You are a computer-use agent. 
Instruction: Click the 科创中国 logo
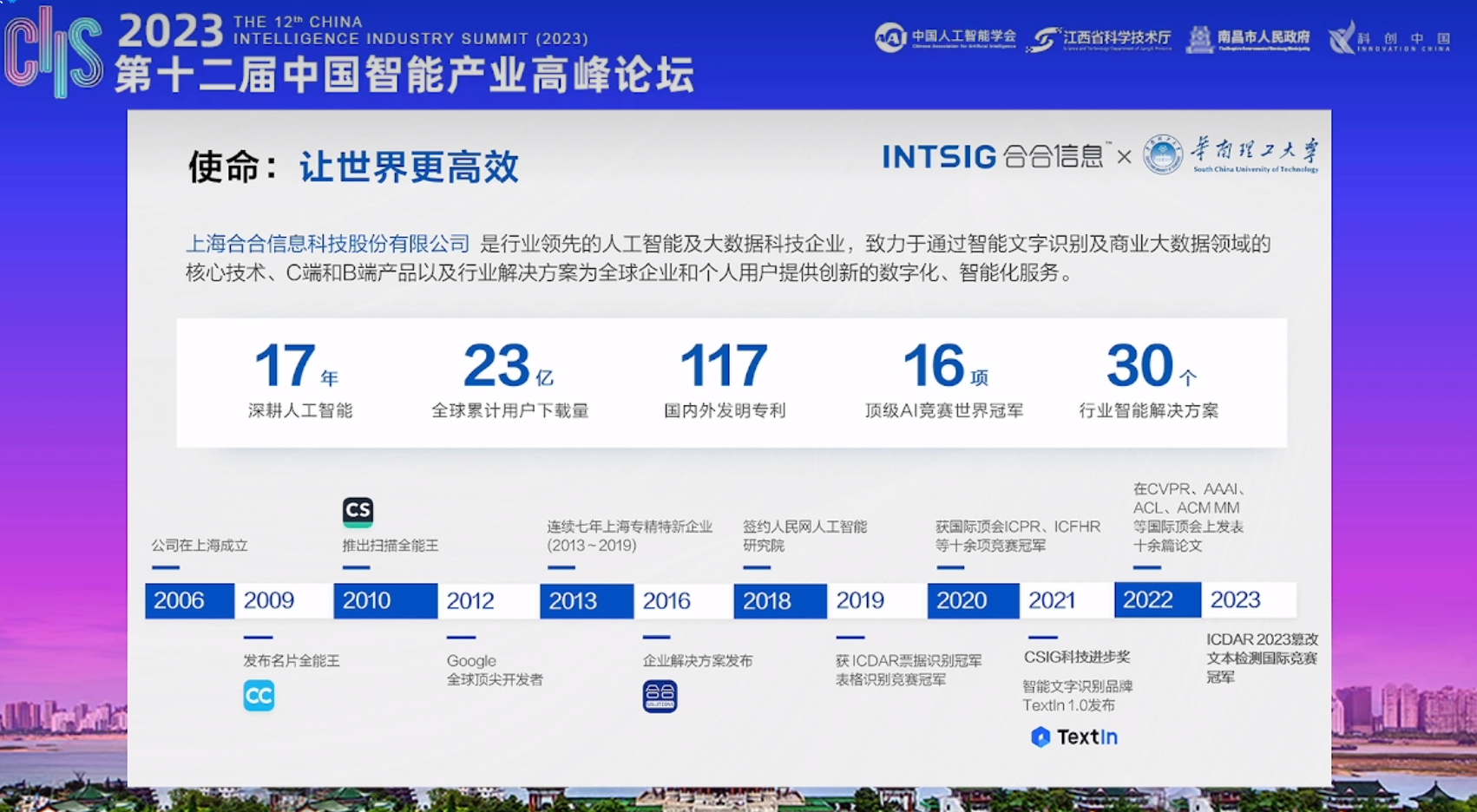point(1389,37)
